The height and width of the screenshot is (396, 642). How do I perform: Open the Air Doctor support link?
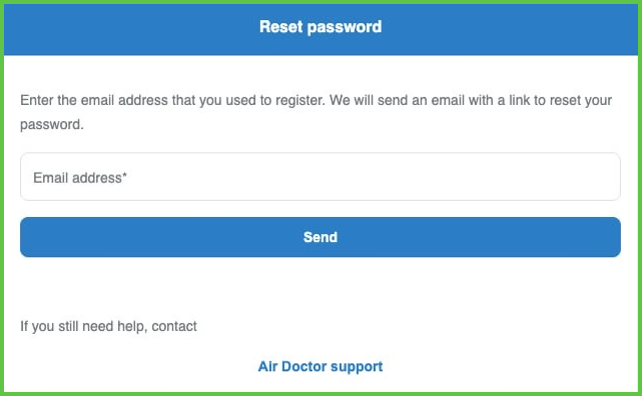pyautogui.click(x=320, y=367)
